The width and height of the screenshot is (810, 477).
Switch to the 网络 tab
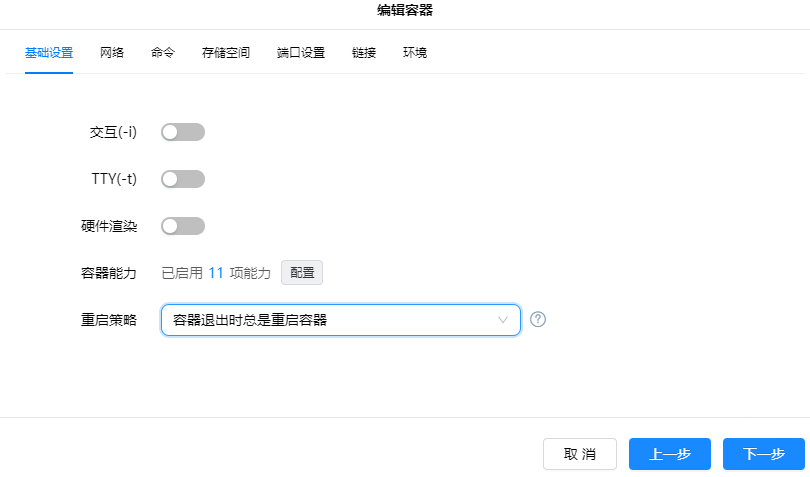[112, 53]
